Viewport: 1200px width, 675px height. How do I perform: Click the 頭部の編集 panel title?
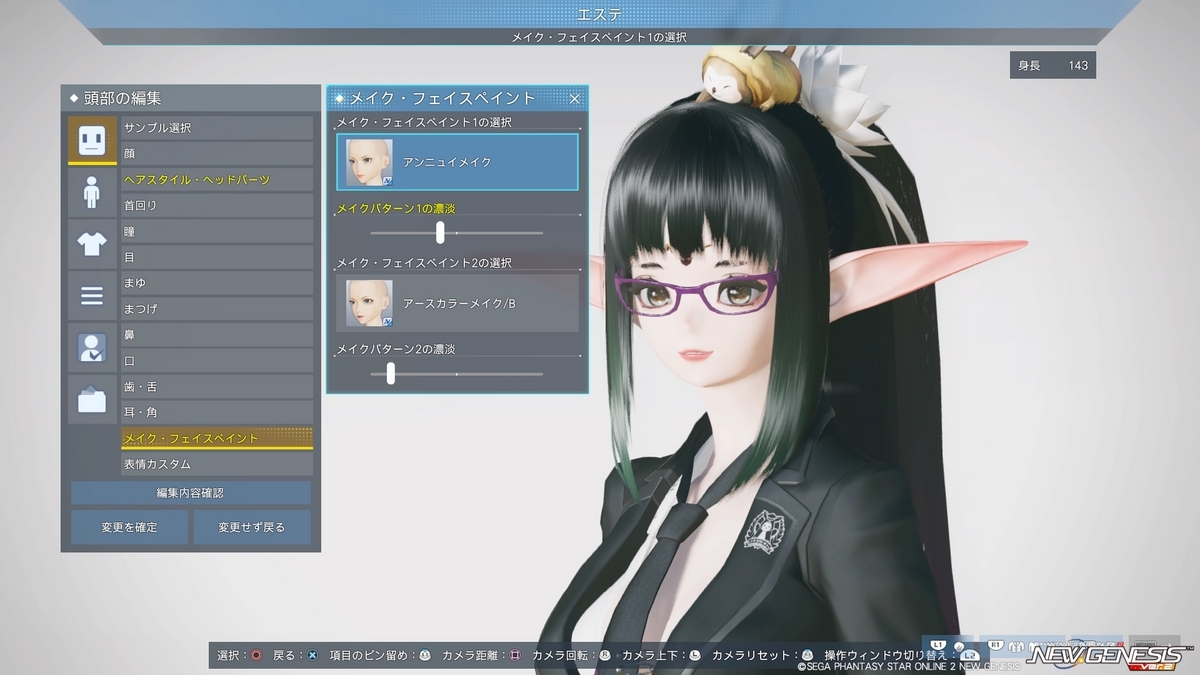pyautogui.click(x=122, y=98)
